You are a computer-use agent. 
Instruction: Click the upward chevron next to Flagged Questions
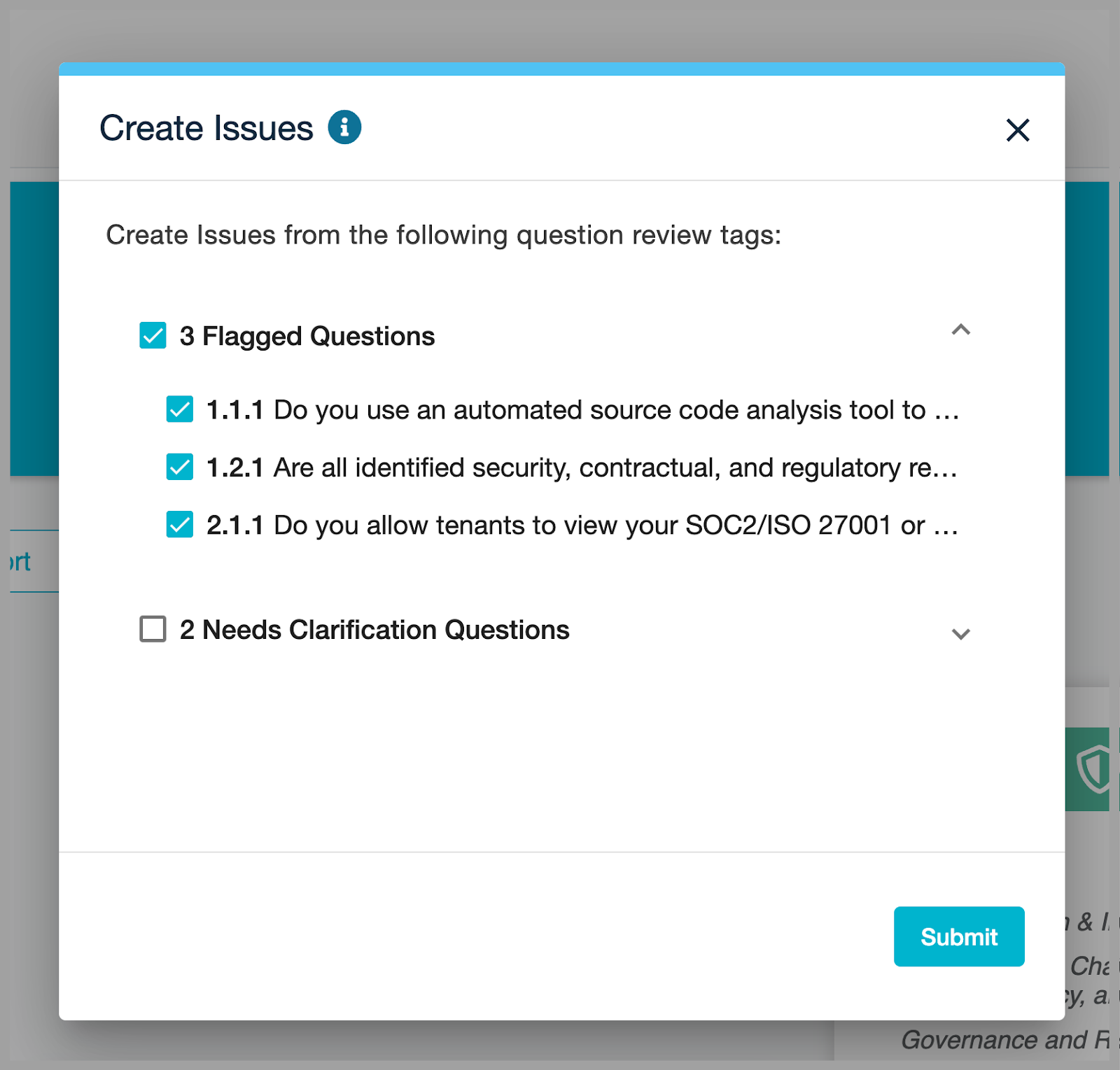(960, 330)
